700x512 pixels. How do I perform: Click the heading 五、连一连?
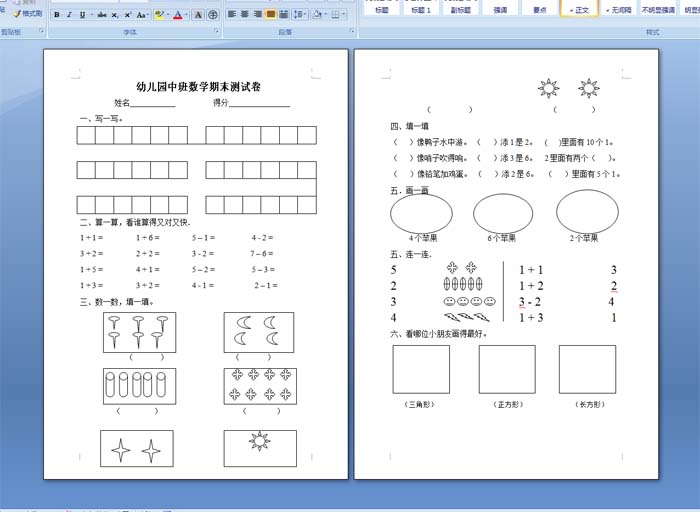[x=411, y=254]
